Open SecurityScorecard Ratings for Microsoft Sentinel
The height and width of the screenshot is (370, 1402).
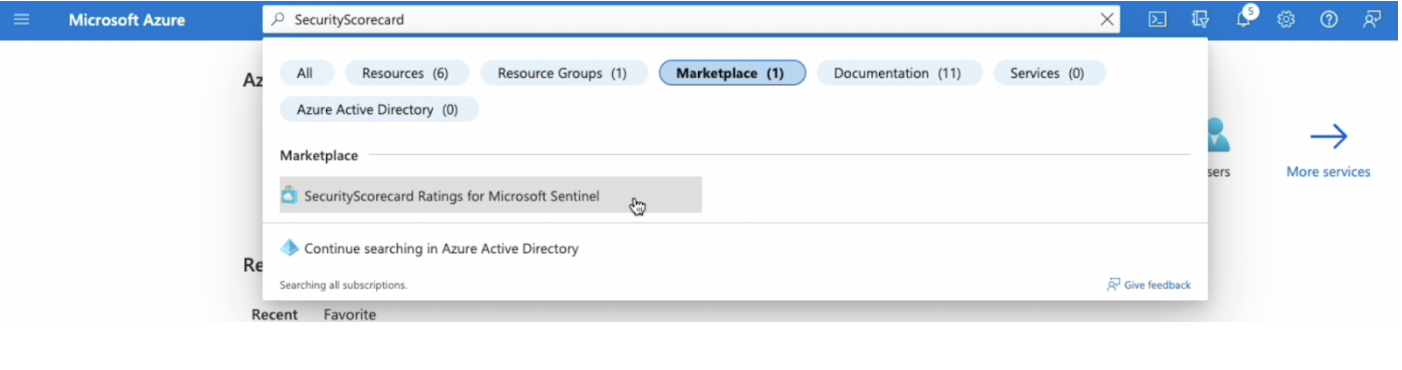[x=491, y=195]
